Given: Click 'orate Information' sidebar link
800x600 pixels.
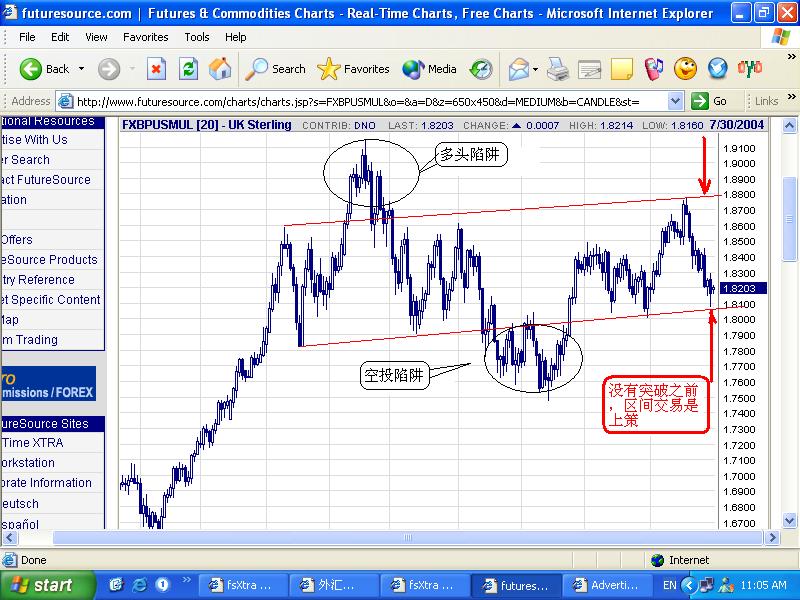Looking at the screenshot, I should [46, 483].
